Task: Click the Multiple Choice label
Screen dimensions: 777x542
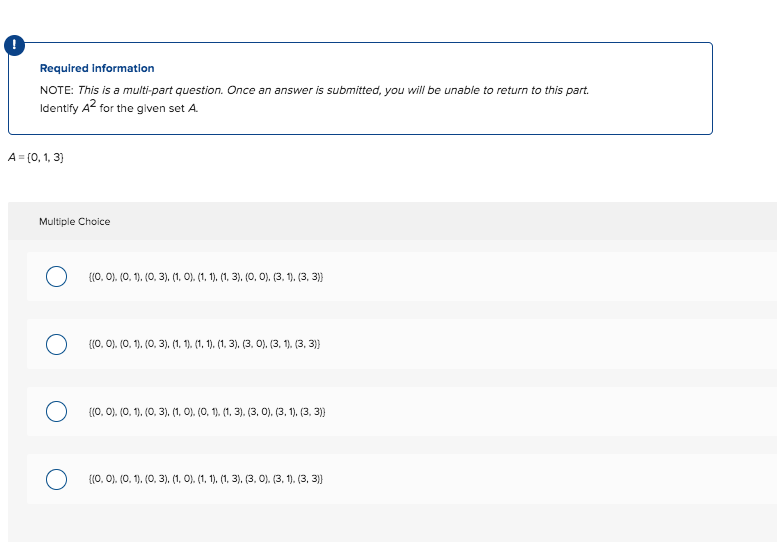Action: pos(75,221)
